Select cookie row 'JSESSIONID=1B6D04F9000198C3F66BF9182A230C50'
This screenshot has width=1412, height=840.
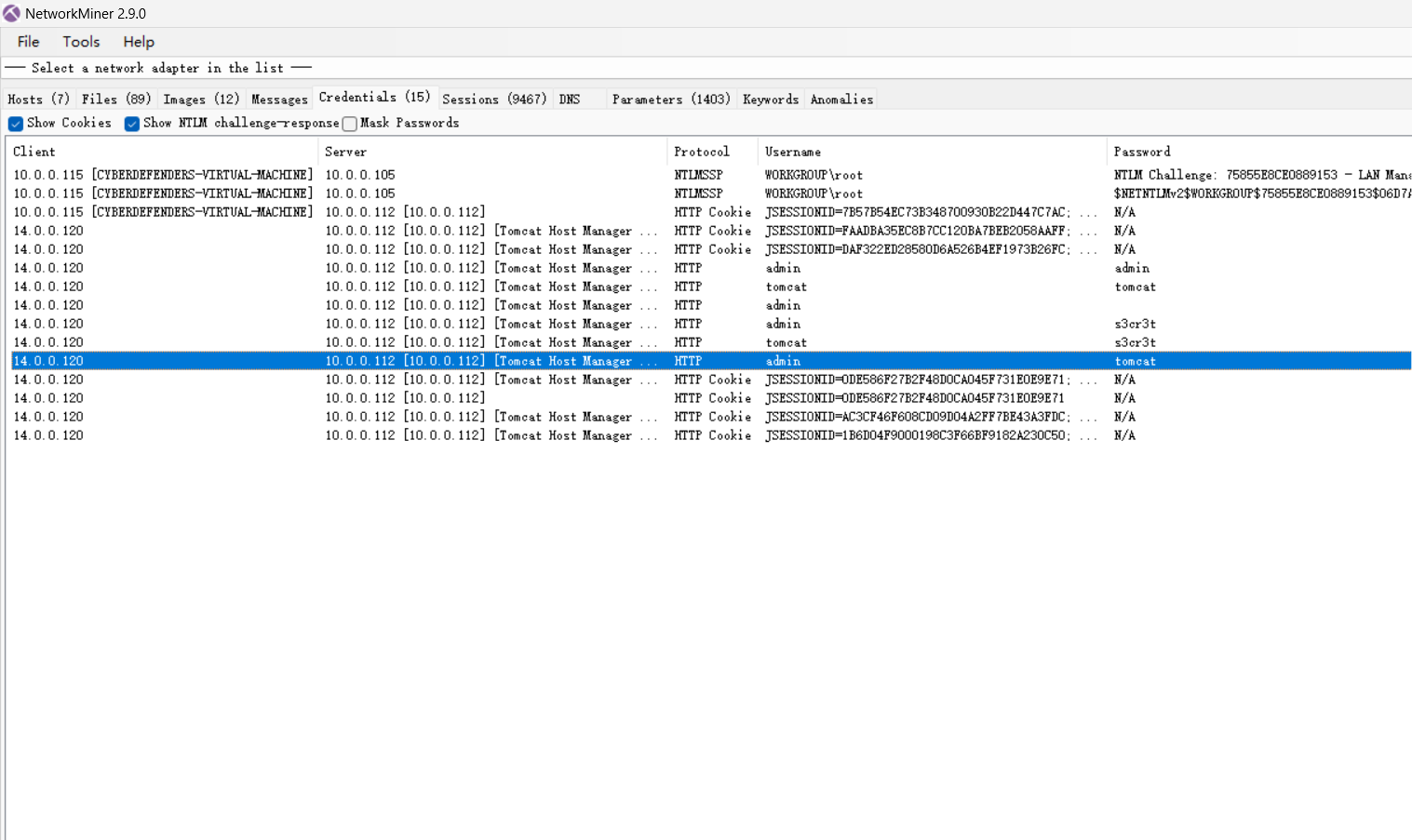coord(711,435)
